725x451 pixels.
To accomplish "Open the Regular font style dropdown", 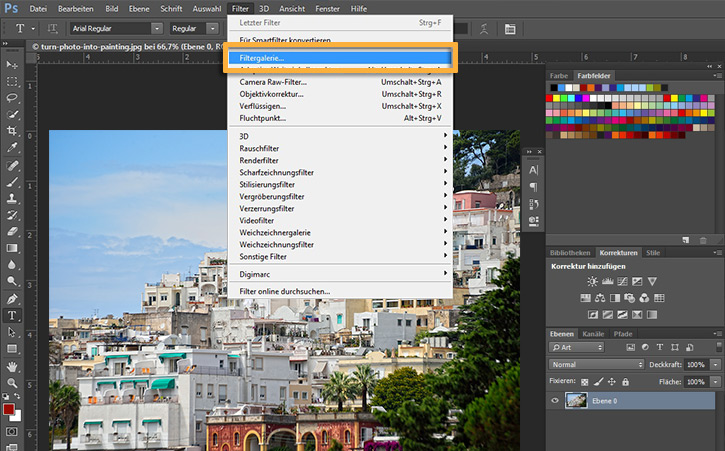I will pyautogui.click(x=213, y=29).
